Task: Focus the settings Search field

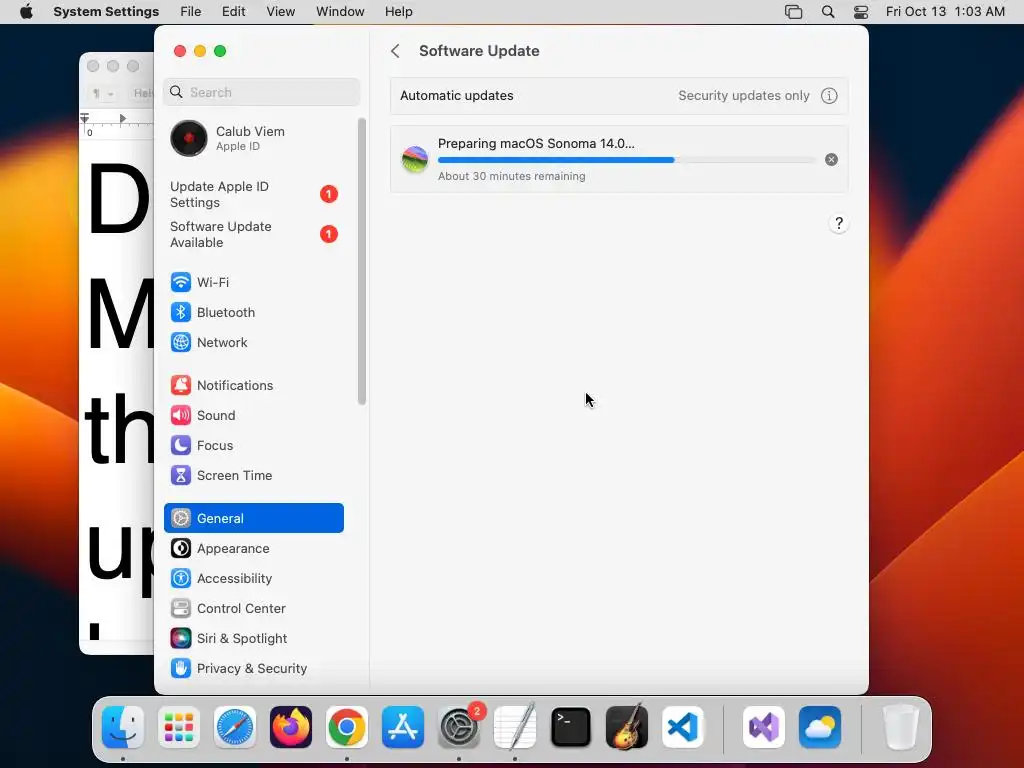Action: 261,92
